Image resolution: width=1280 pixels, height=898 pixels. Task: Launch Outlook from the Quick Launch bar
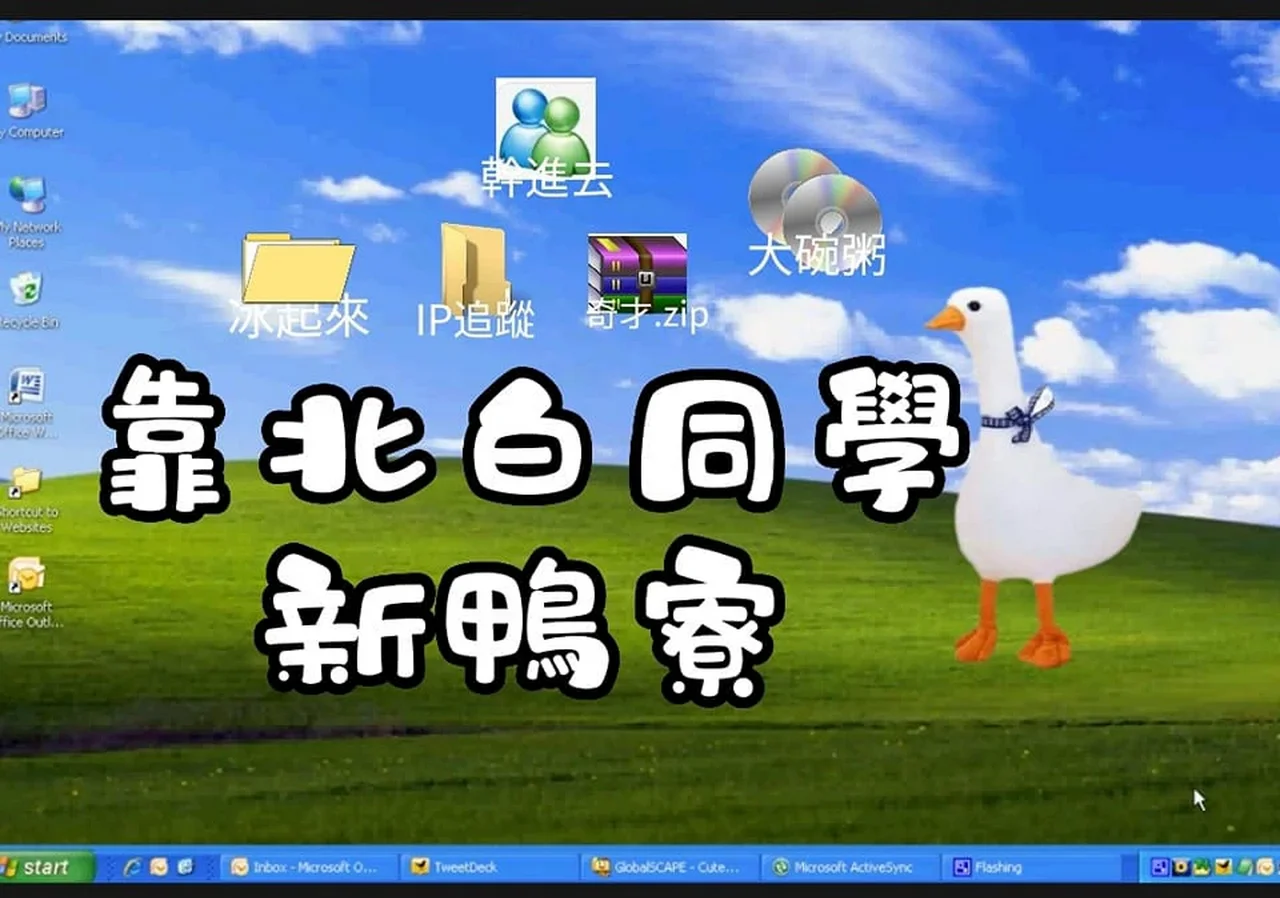pos(158,867)
